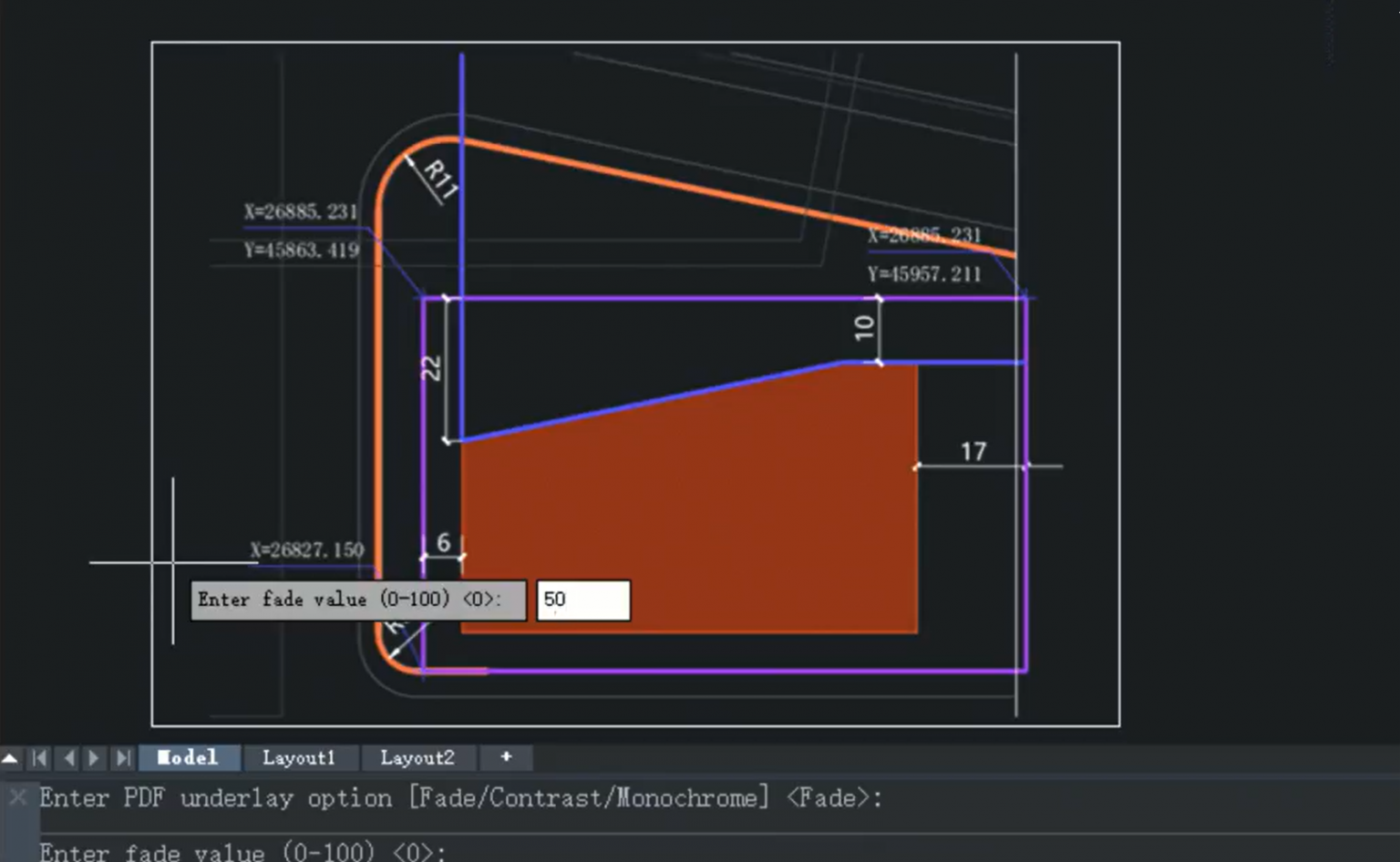This screenshot has height=862, width=1400.
Task: Click the next layout tab arrow
Action: pos(94,757)
